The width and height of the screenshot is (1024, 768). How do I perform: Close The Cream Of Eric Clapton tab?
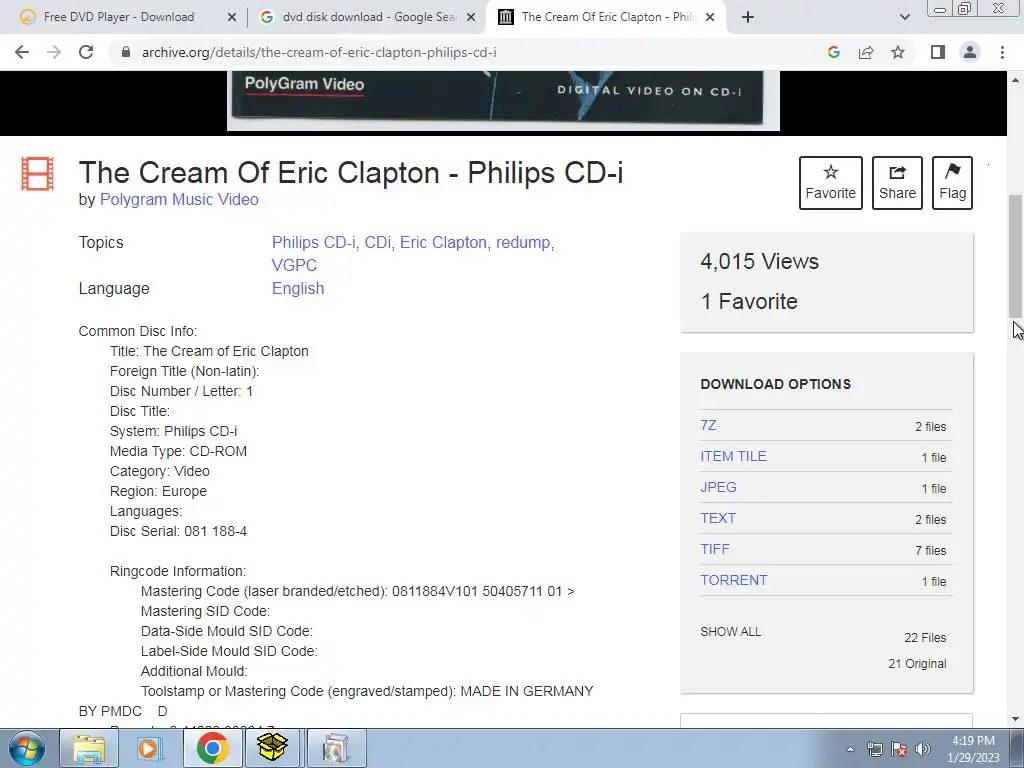click(711, 17)
